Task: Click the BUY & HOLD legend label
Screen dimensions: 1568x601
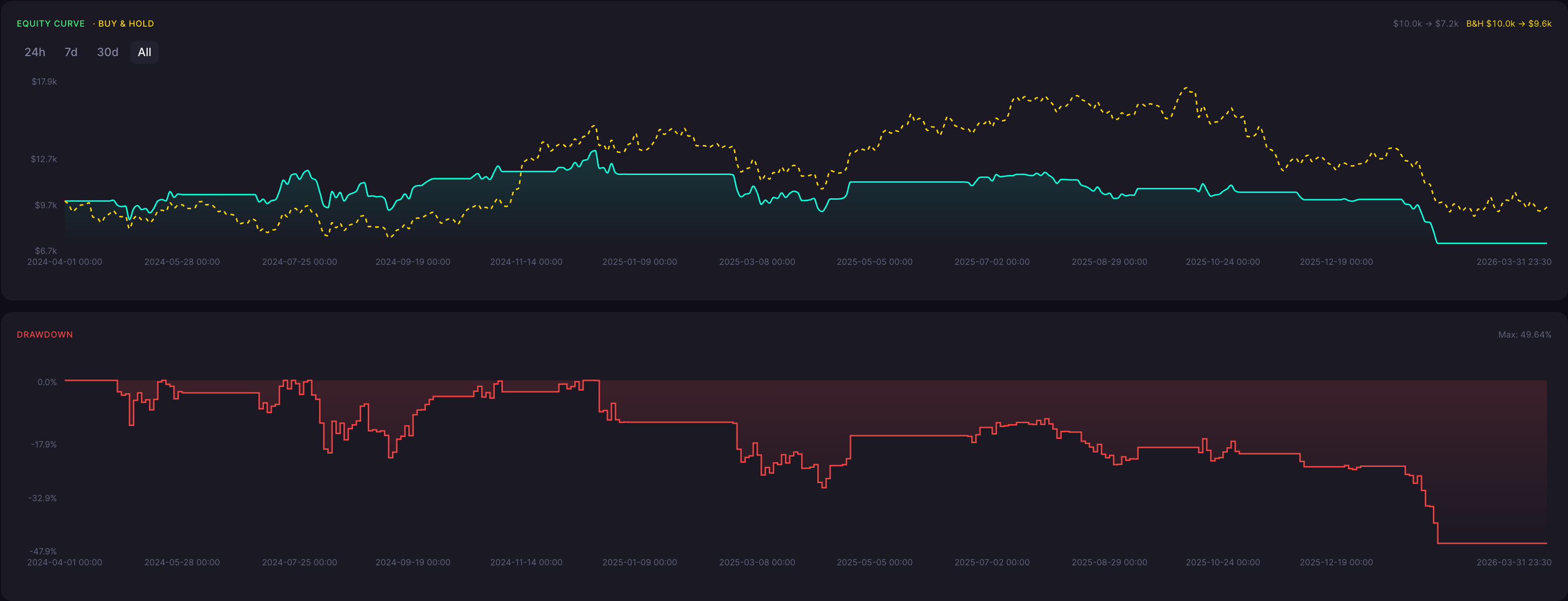Action: coord(126,24)
